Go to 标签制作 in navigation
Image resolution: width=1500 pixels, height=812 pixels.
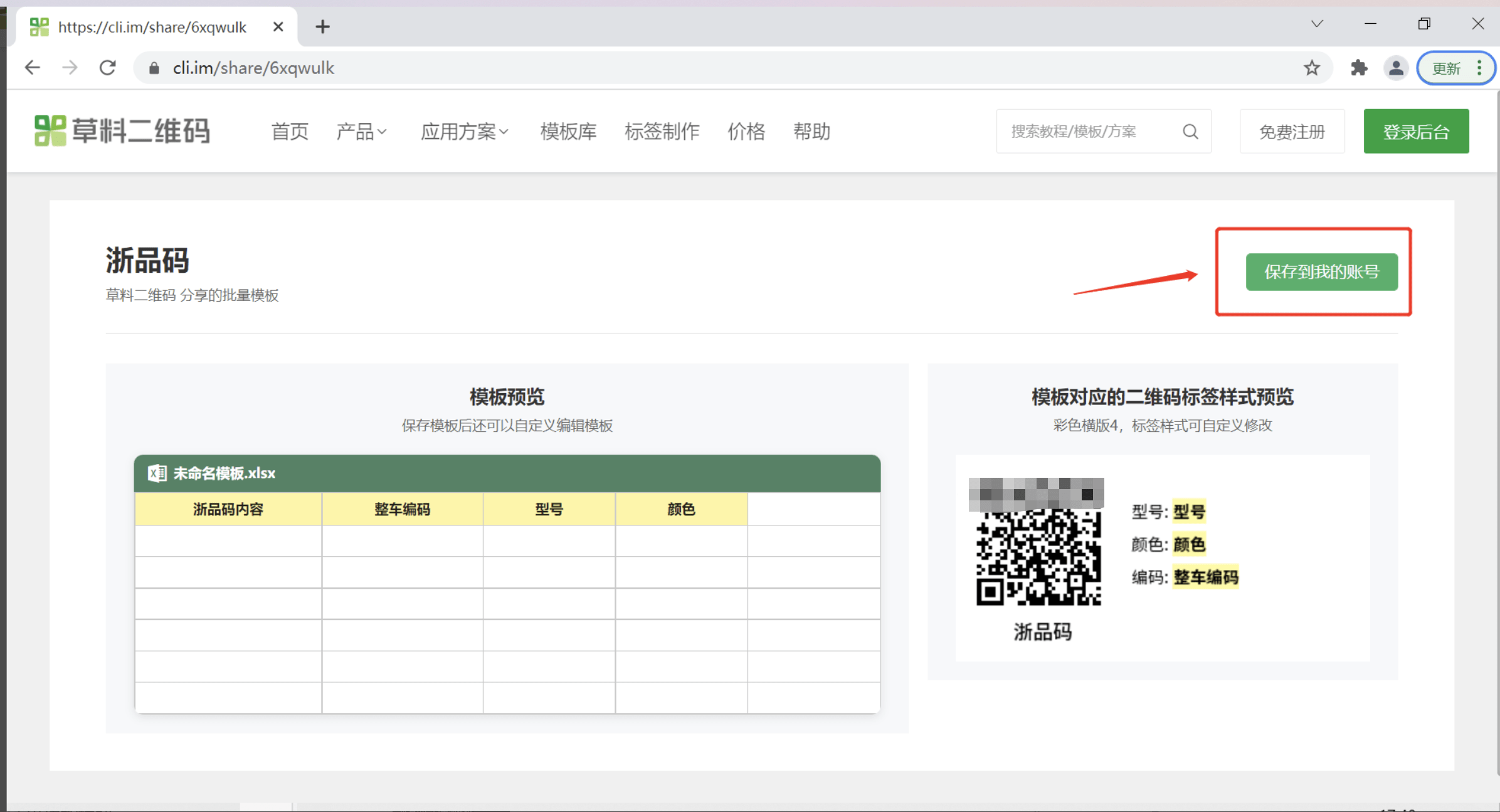coord(662,132)
